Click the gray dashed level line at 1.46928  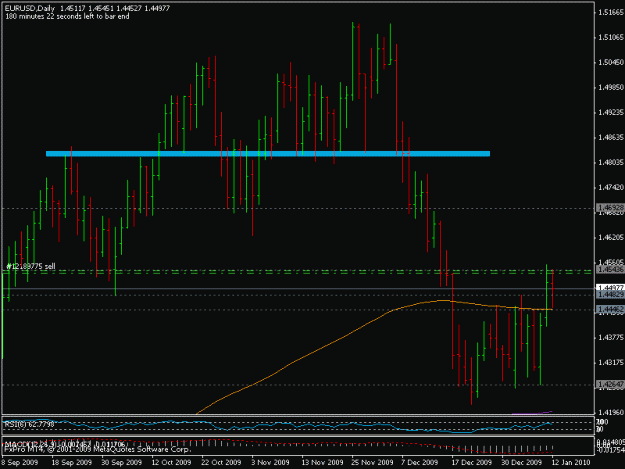pos(298,208)
